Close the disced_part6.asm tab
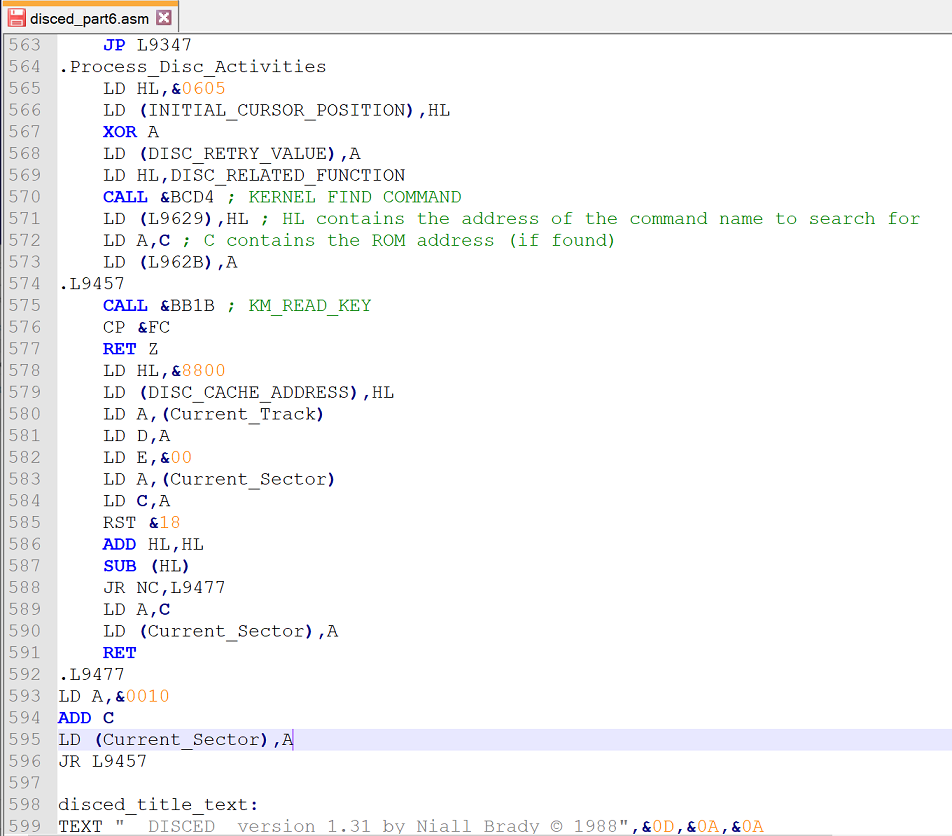This screenshot has height=836, width=952. point(164,18)
